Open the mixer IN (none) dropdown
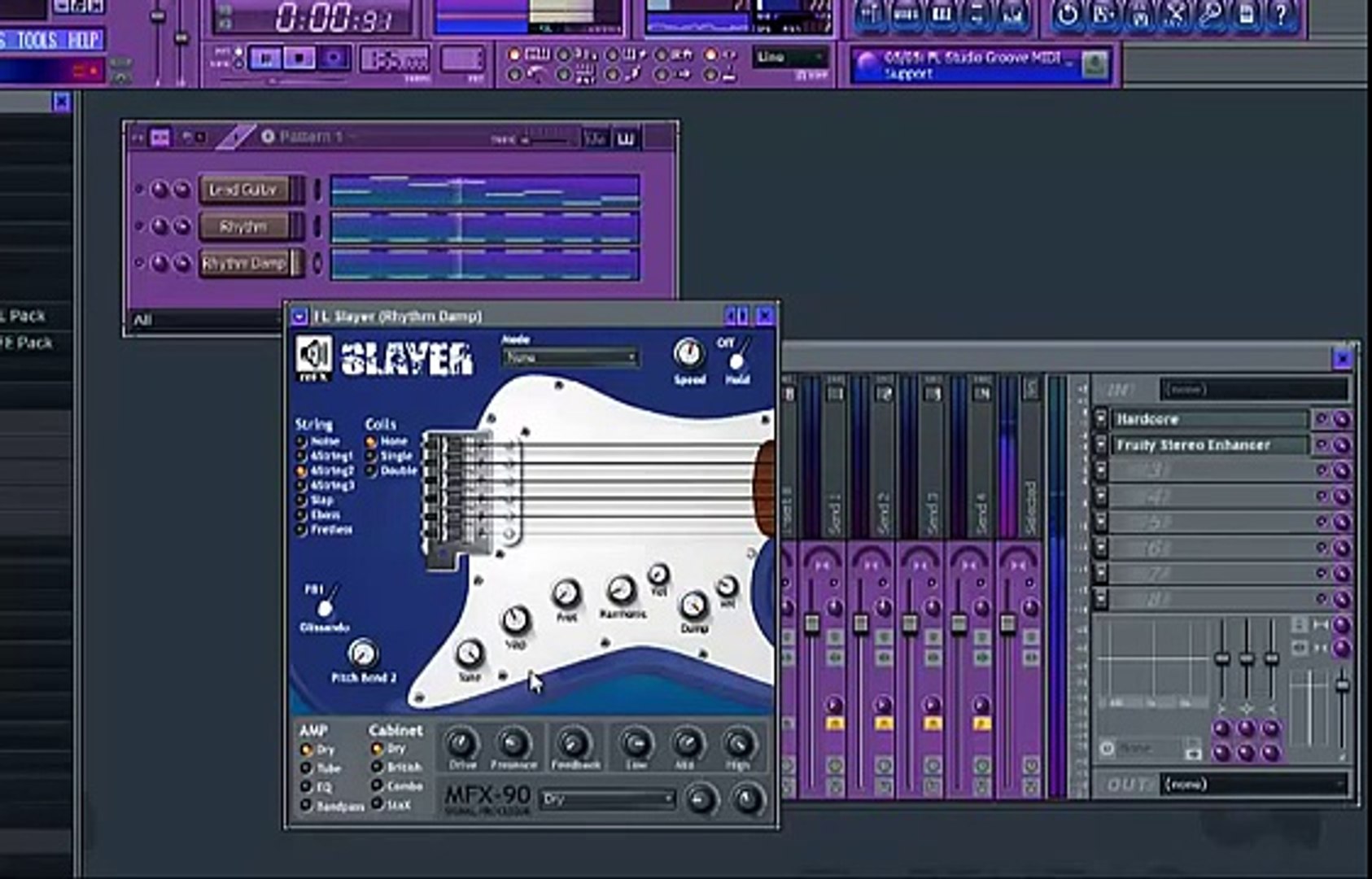Image resolution: width=1372 pixels, height=879 pixels. [x=1253, y=389]
